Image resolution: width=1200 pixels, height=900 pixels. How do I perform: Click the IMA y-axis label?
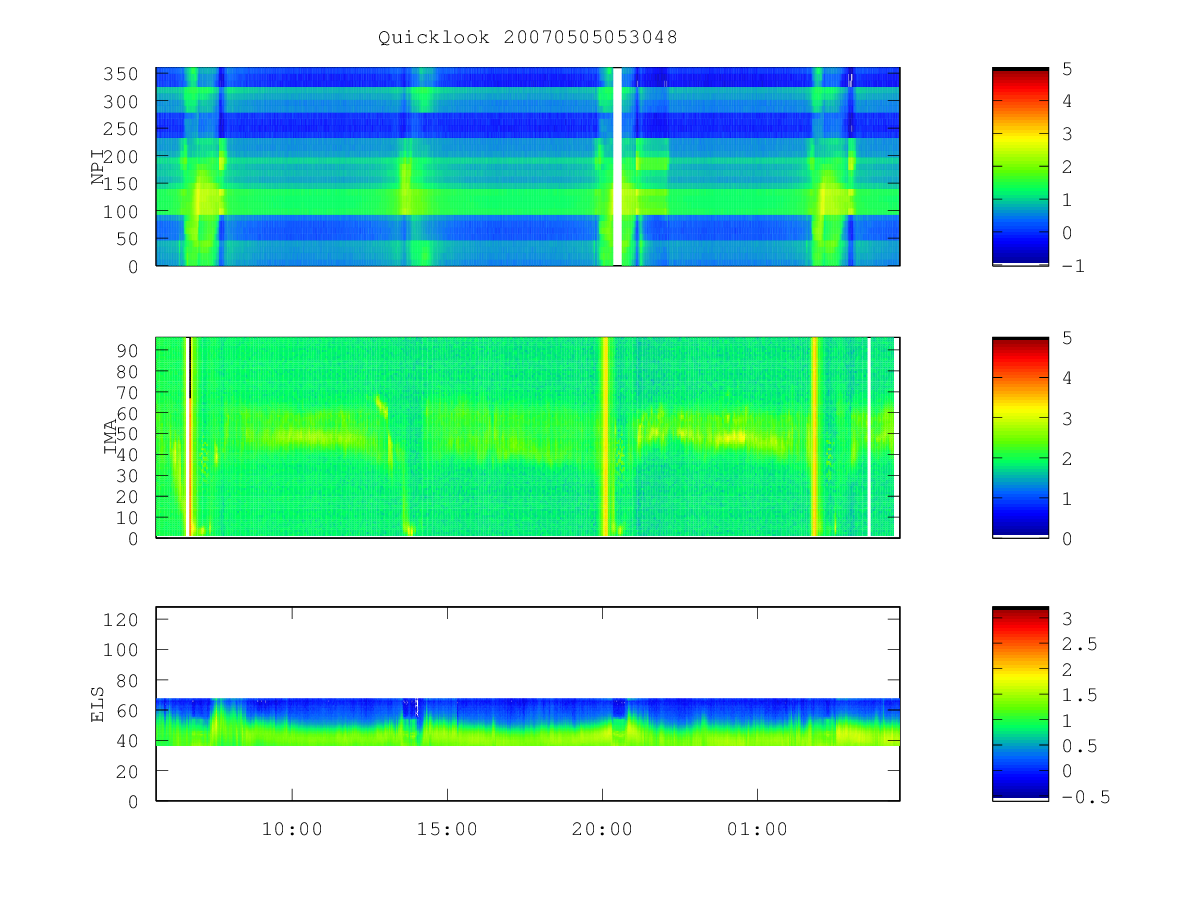[111, 437]
